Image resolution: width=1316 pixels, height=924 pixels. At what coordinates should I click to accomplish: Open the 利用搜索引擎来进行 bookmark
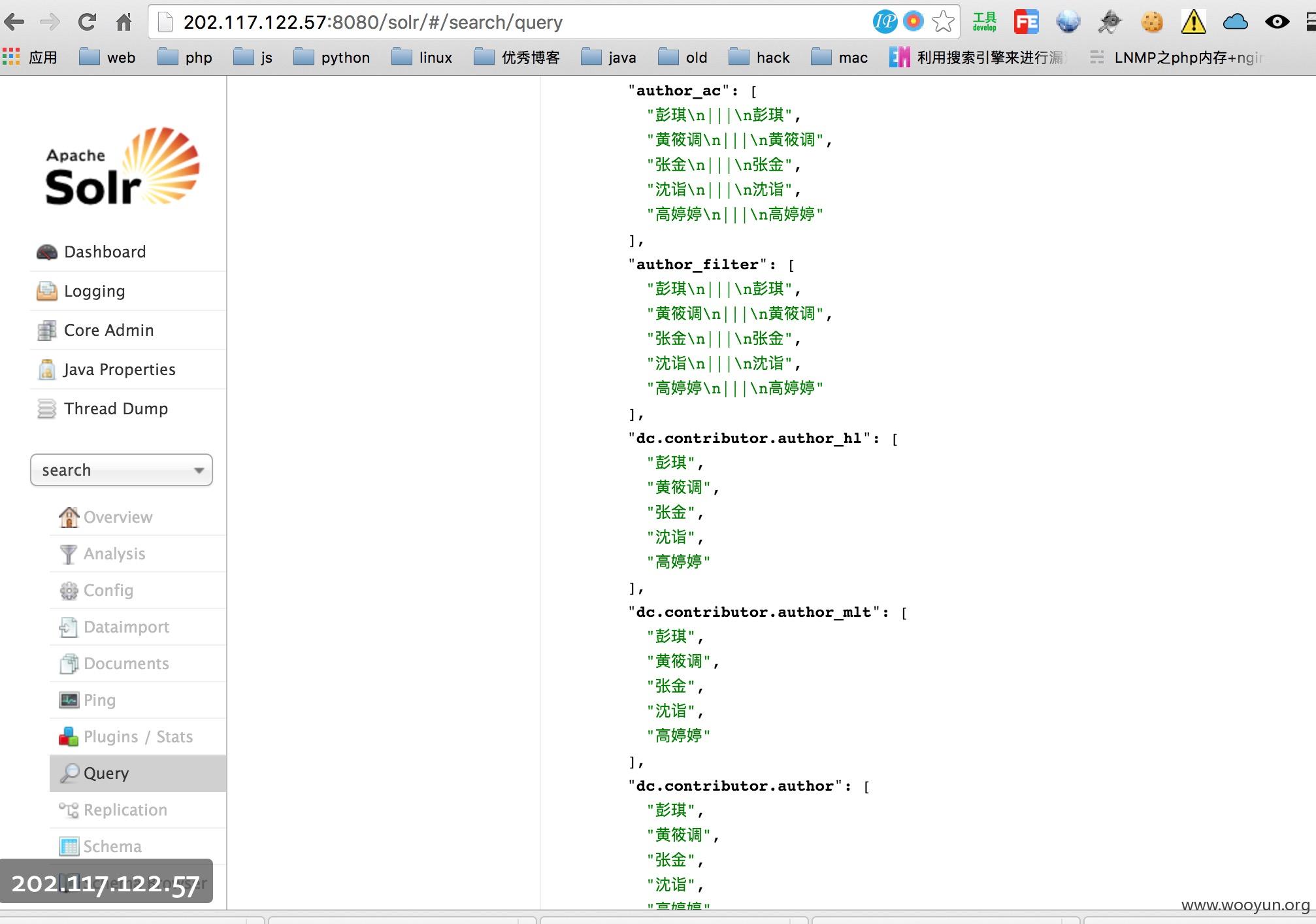point(979,58)
